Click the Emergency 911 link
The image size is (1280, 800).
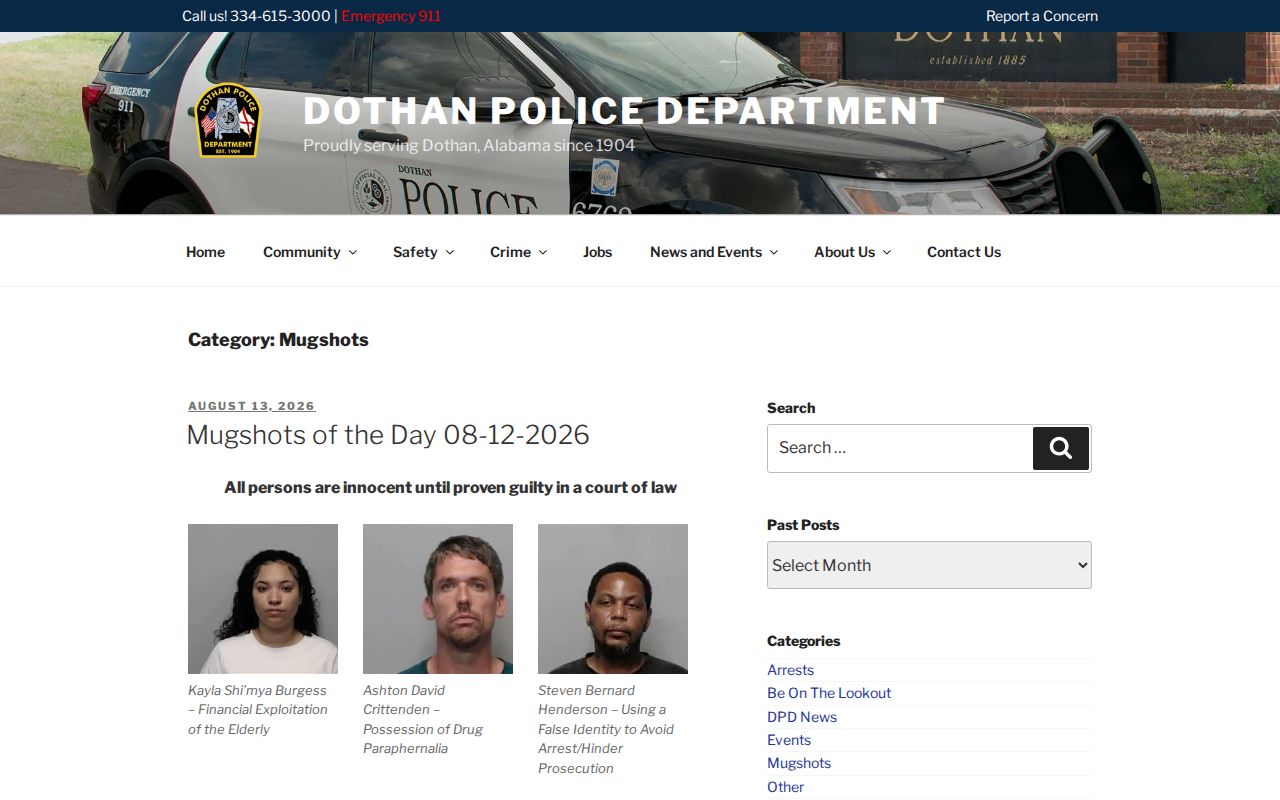click(391, 16)
